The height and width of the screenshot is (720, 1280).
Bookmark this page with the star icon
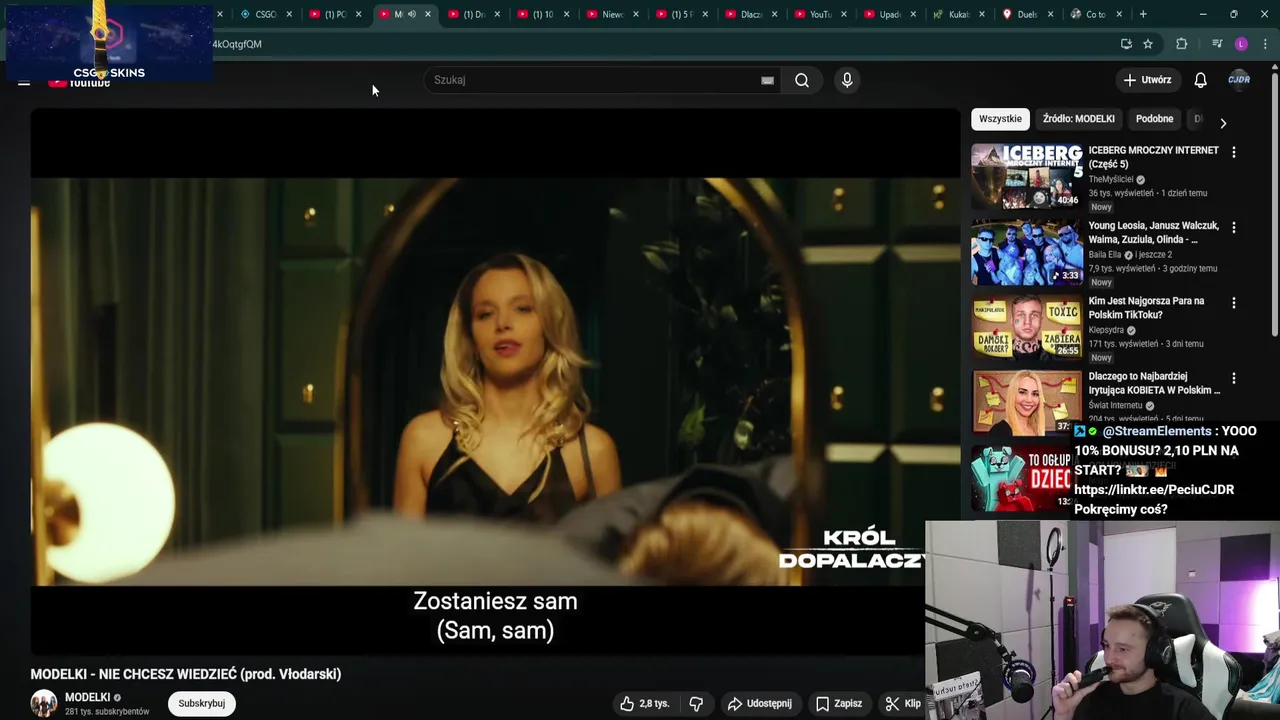click(1148, 44)
